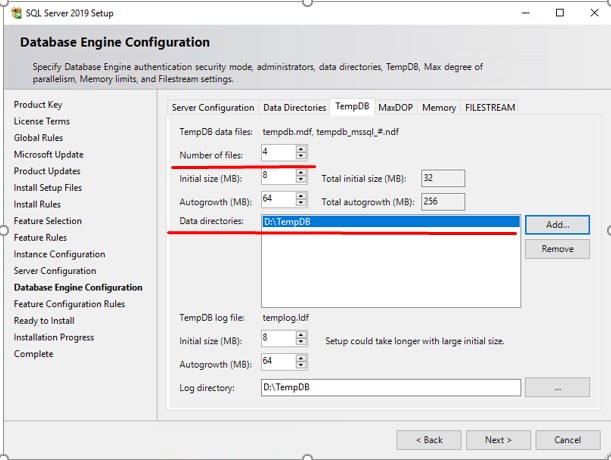Viewport: 611px width, 460px height.
Task: Click the log file Initial size field
Action: point(279,338)
